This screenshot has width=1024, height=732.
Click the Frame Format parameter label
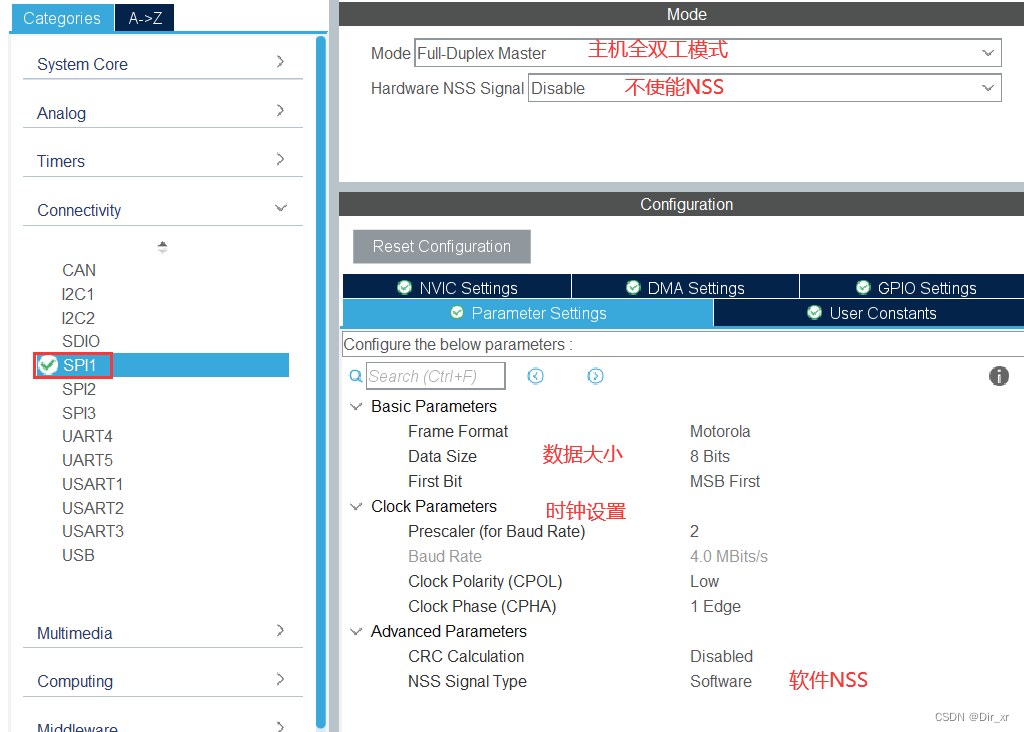(458, 432)
